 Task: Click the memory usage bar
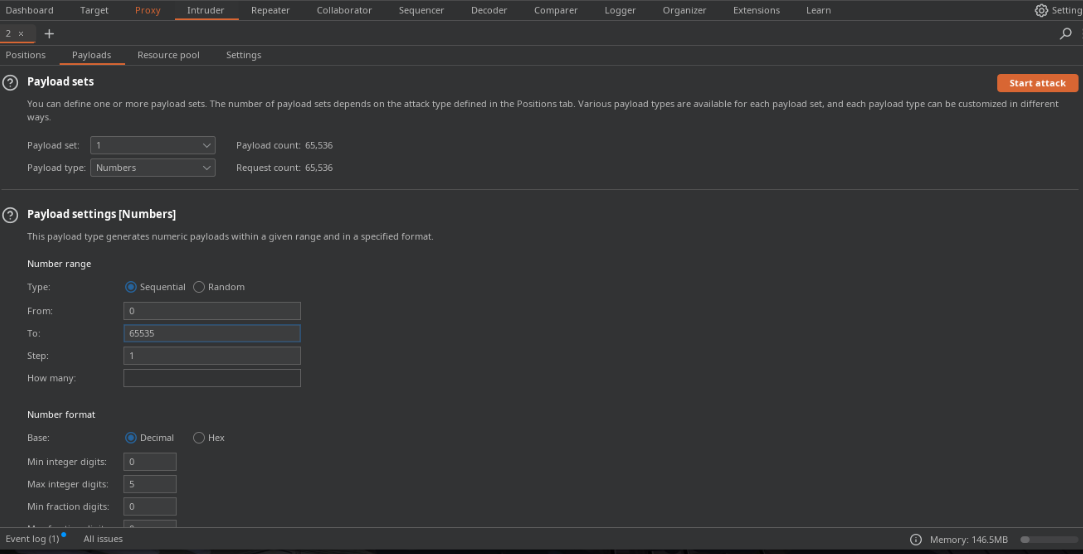pyautogui.click(x=1048, y=539)
